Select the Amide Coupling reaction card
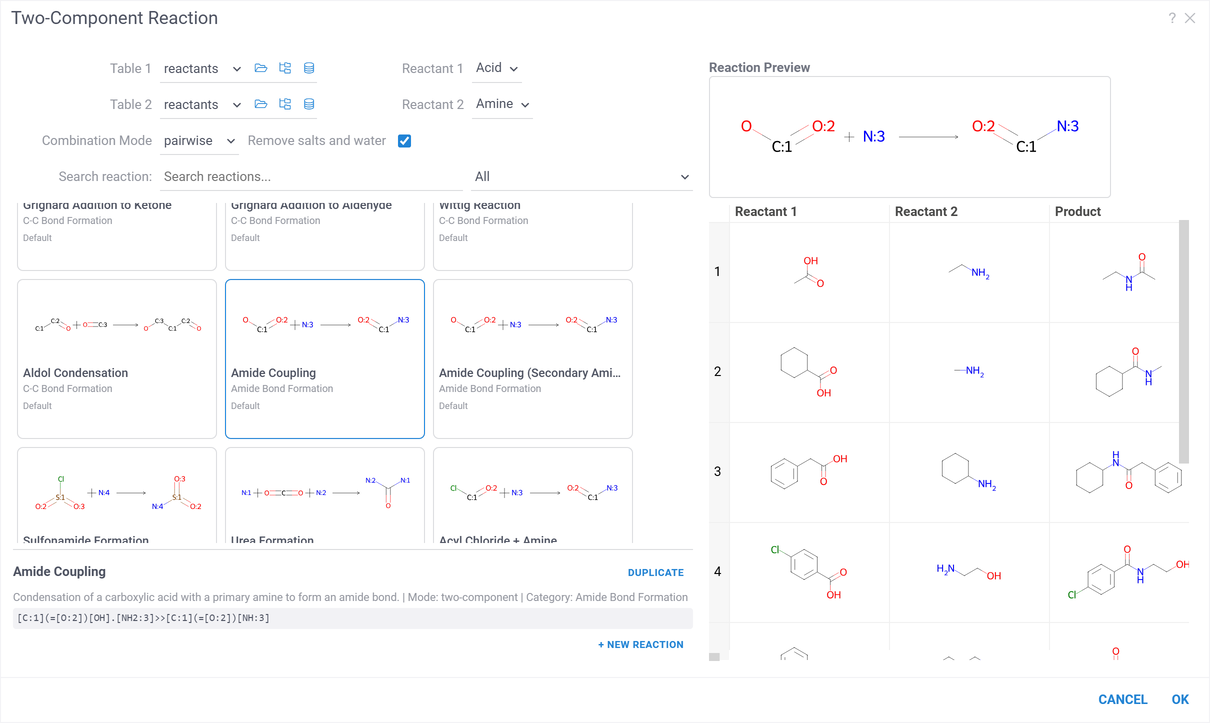 pos(325,359)
